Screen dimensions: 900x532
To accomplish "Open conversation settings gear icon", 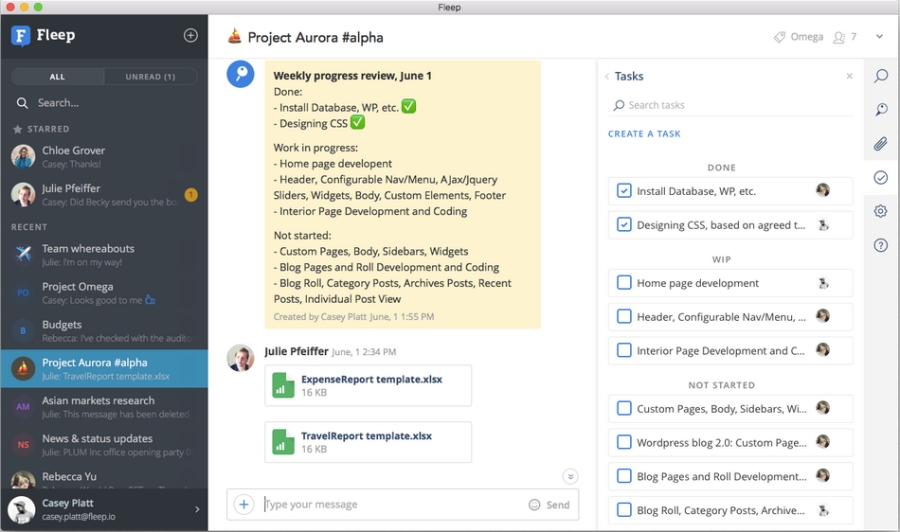I will pyautogui.click(x=880, y=211).
